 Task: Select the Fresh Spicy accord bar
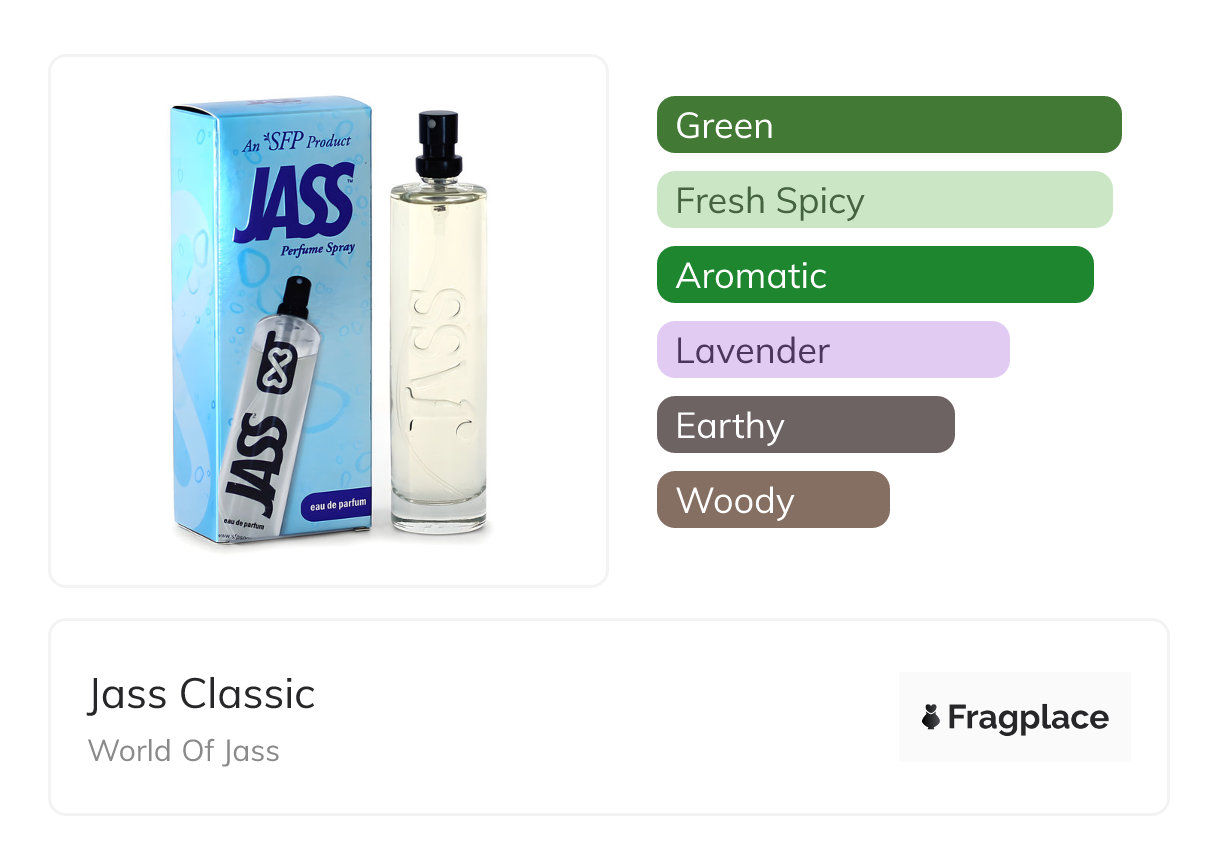[x=884, y=200]
